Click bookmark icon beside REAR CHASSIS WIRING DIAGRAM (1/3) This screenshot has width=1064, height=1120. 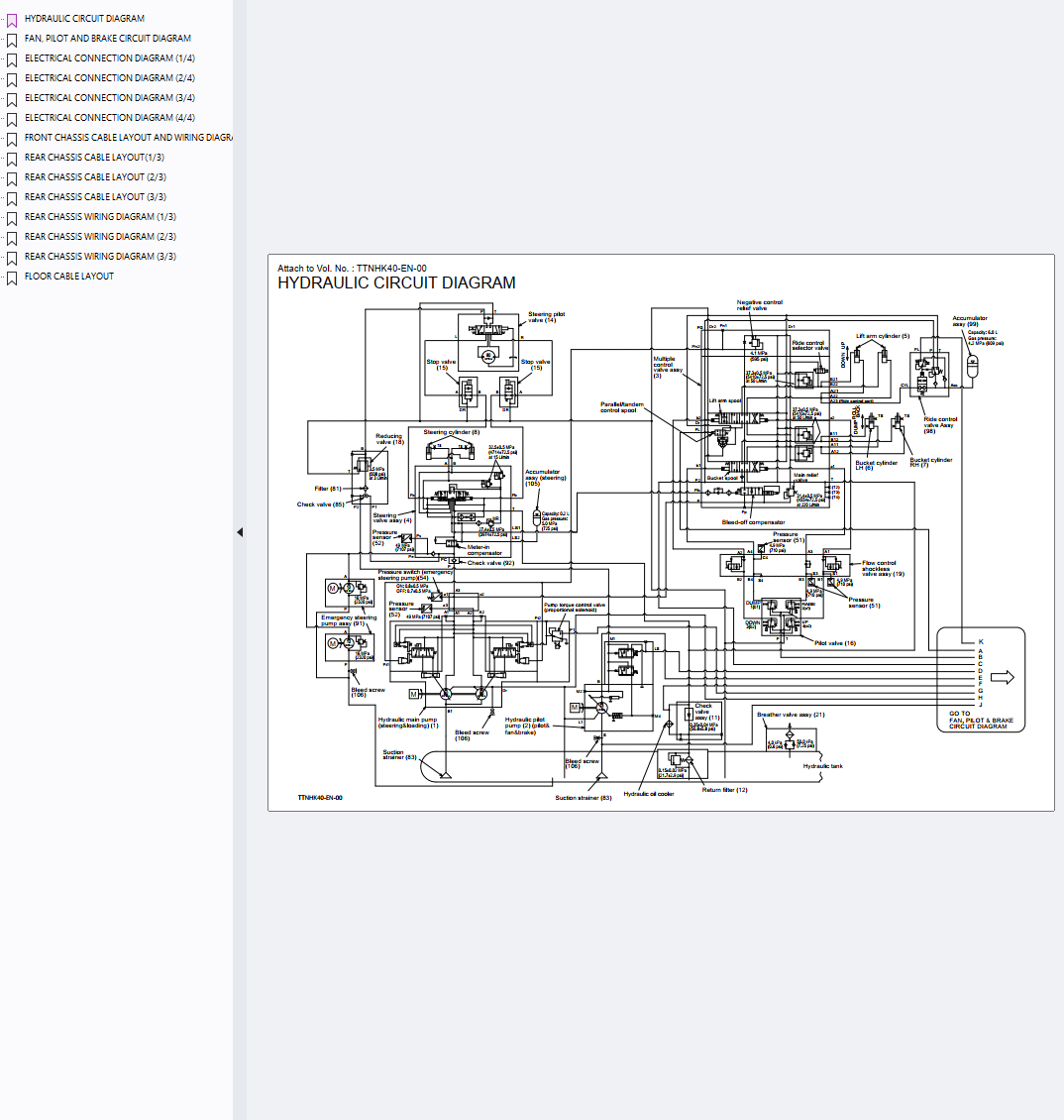(12, 219)
